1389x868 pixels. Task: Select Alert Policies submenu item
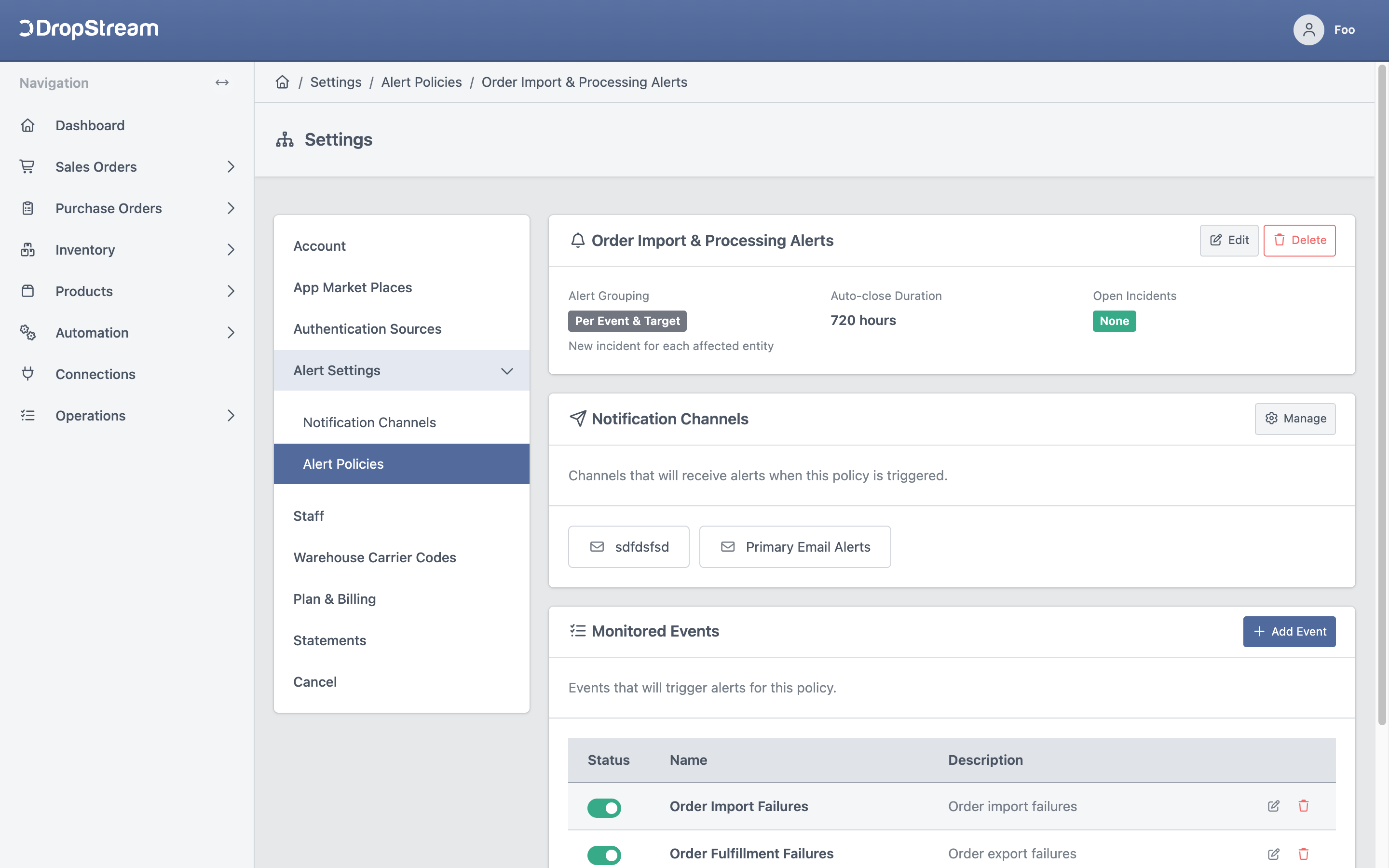click(x=401, y=464)
